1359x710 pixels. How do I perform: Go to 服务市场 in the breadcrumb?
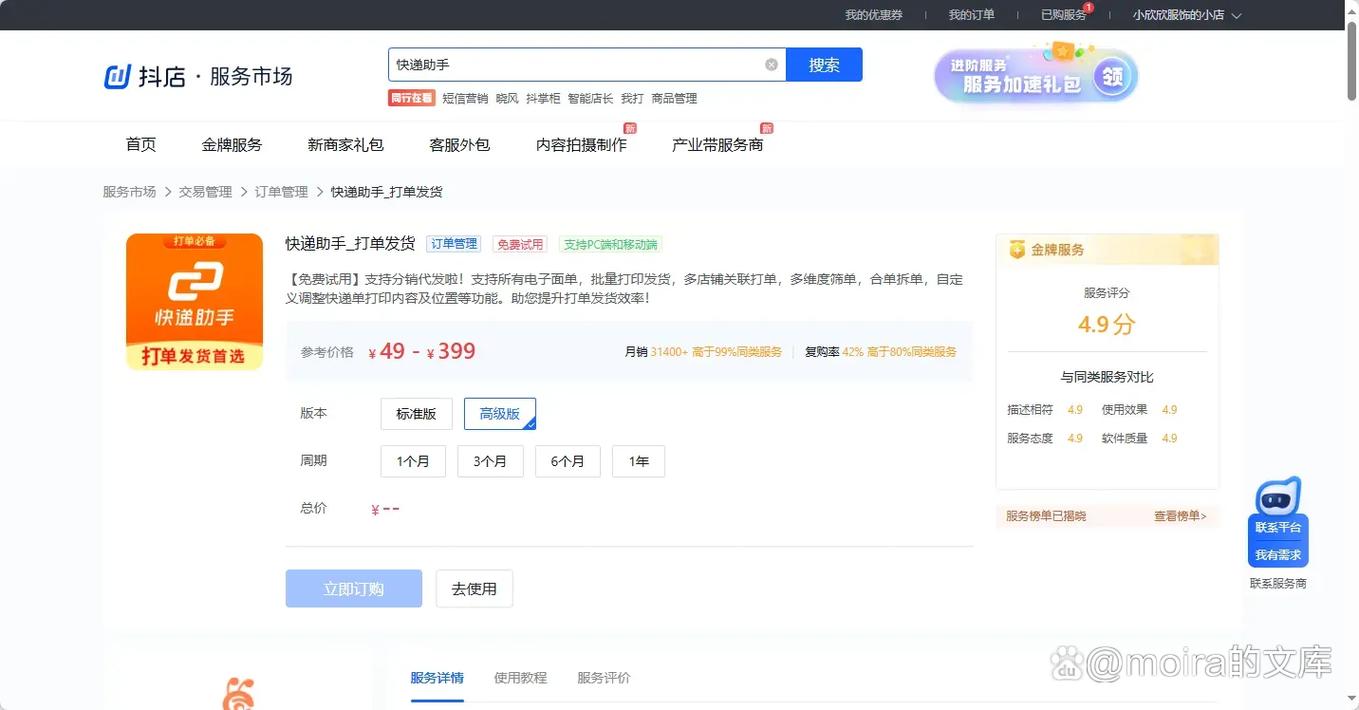tap(129, 192)
